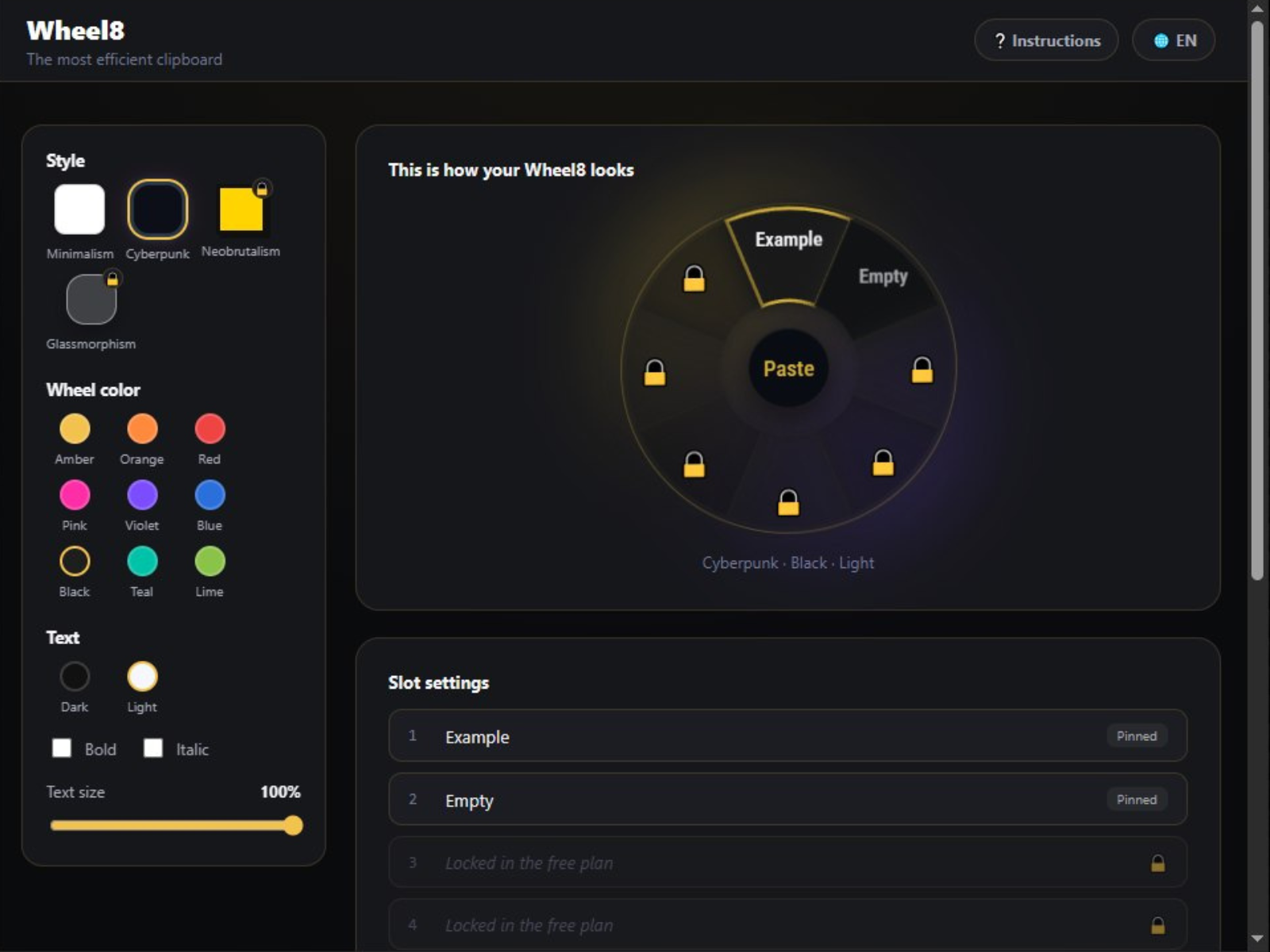The height and width of the screenshot is (952, 1270).
Task: Edit slot 1 Example field
Action: pyautogui.click(x=787, y=736)
